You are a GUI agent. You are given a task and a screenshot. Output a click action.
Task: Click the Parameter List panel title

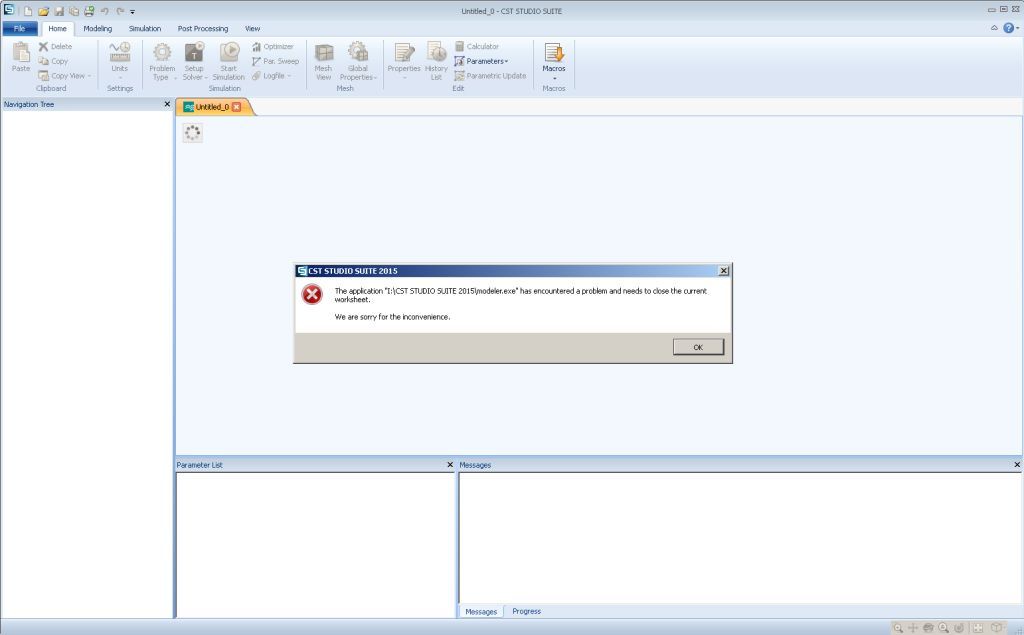200,465
